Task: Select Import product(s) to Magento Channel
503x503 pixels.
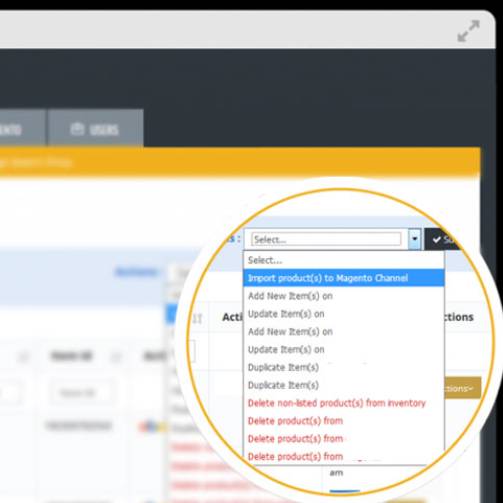Action: click(x=344, y=278)
